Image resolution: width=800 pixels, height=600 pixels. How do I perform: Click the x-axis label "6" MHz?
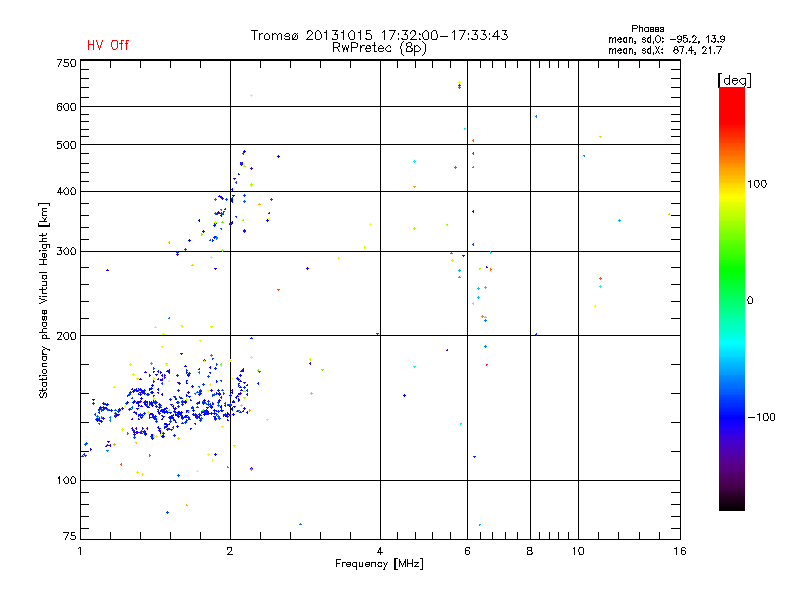tap(467, 551)
